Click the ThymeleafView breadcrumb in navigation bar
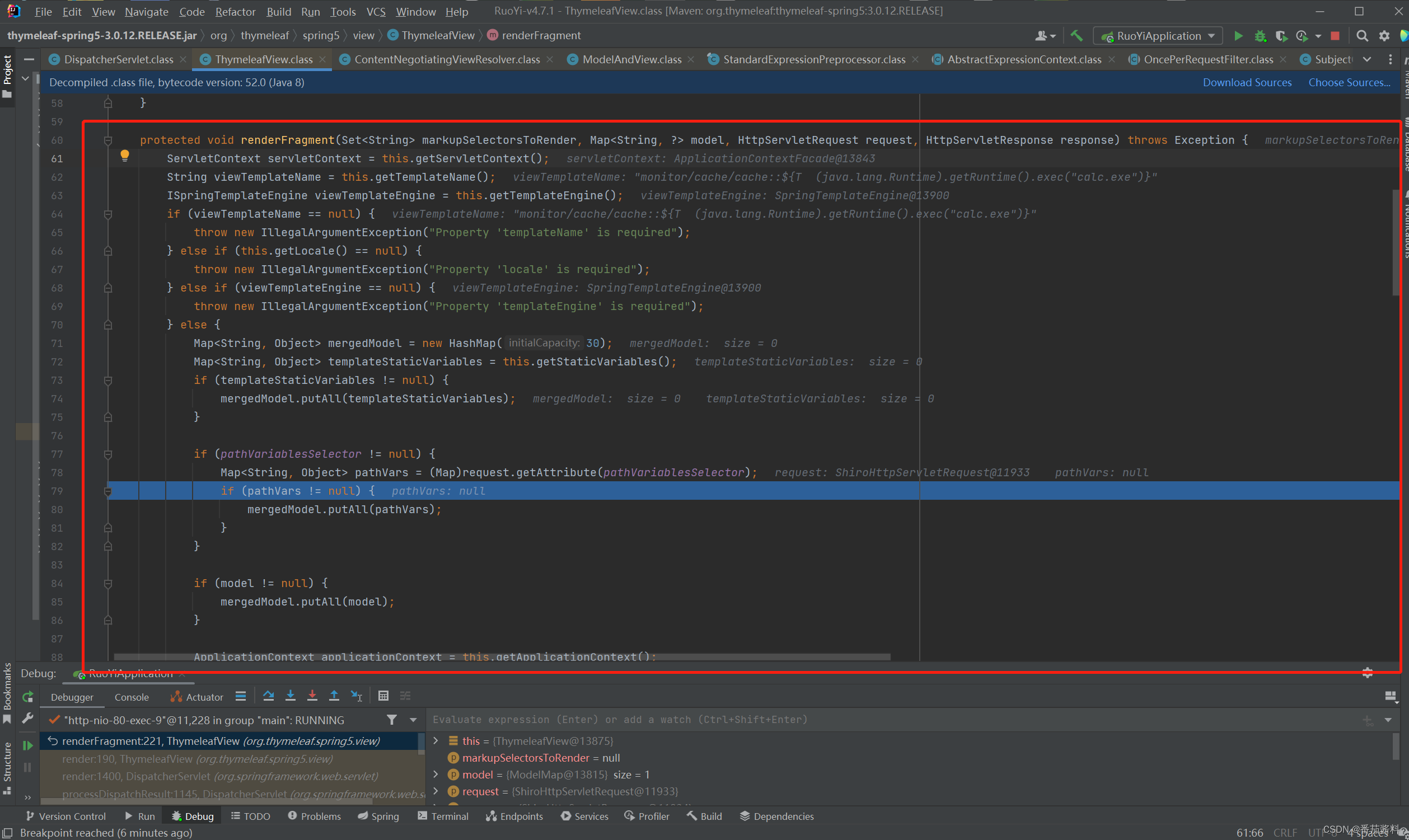Viewport: 1409px width, 840px height. tap(432, 36)
